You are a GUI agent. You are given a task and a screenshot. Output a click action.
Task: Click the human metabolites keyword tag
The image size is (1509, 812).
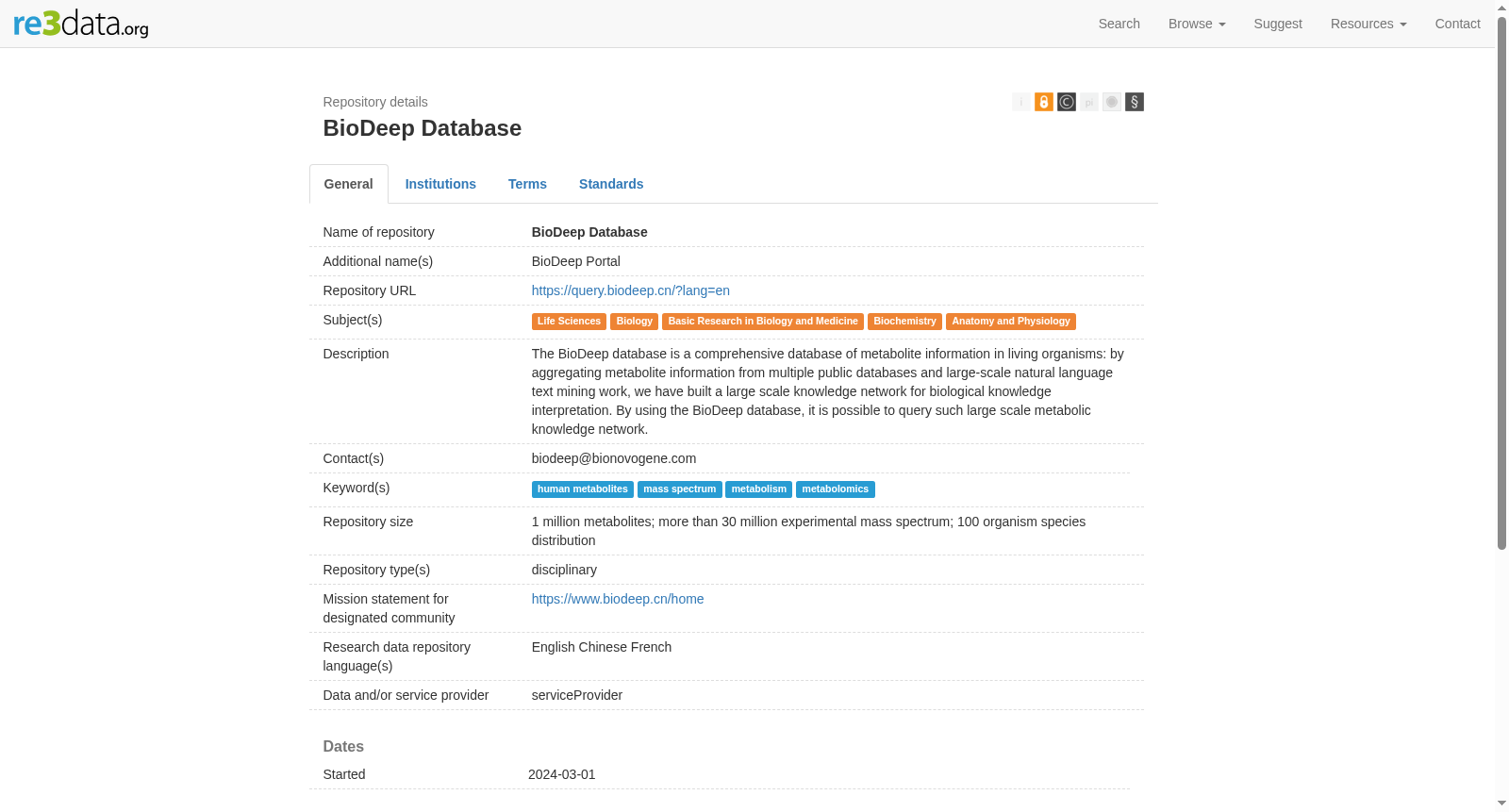click(x=583, y=489)
